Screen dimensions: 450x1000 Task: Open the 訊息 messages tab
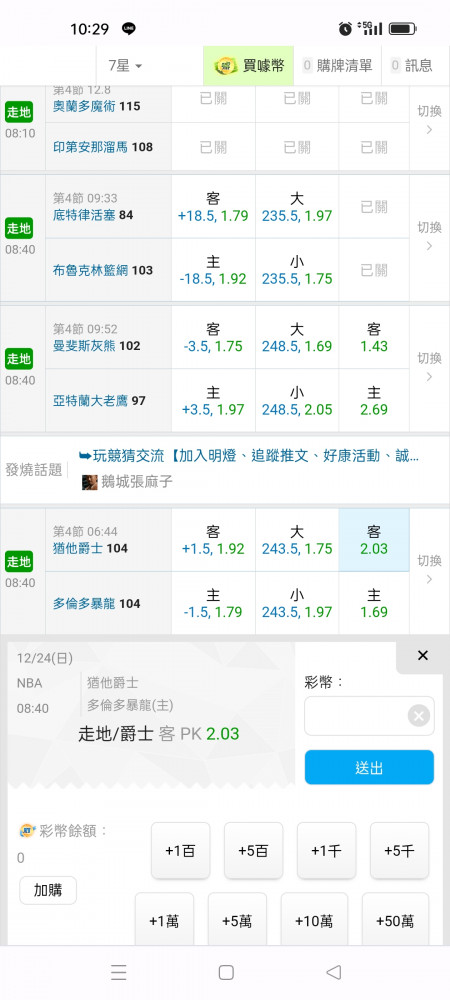[412, 65]
